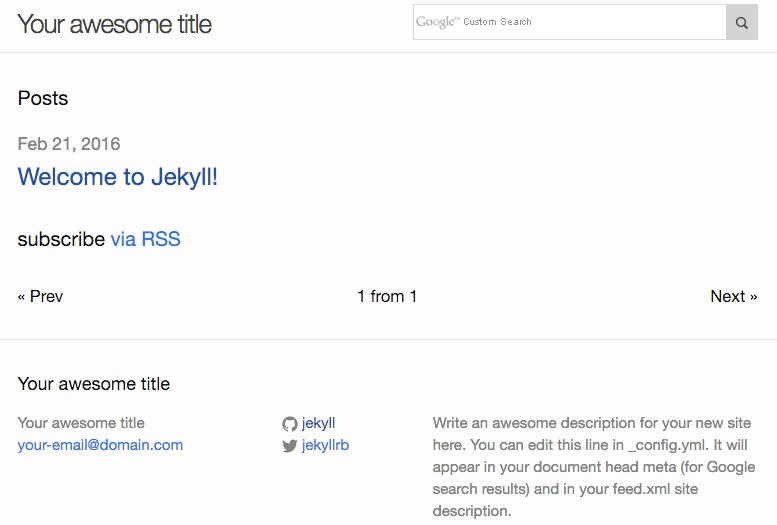This screenshot has height=525, width=777.
Task: Open the header site title link
Action: point(115,24)
